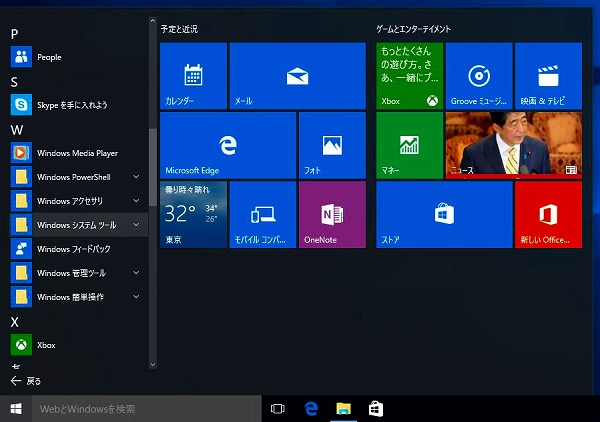Click the Skype icon in the app list

[21, 104]
